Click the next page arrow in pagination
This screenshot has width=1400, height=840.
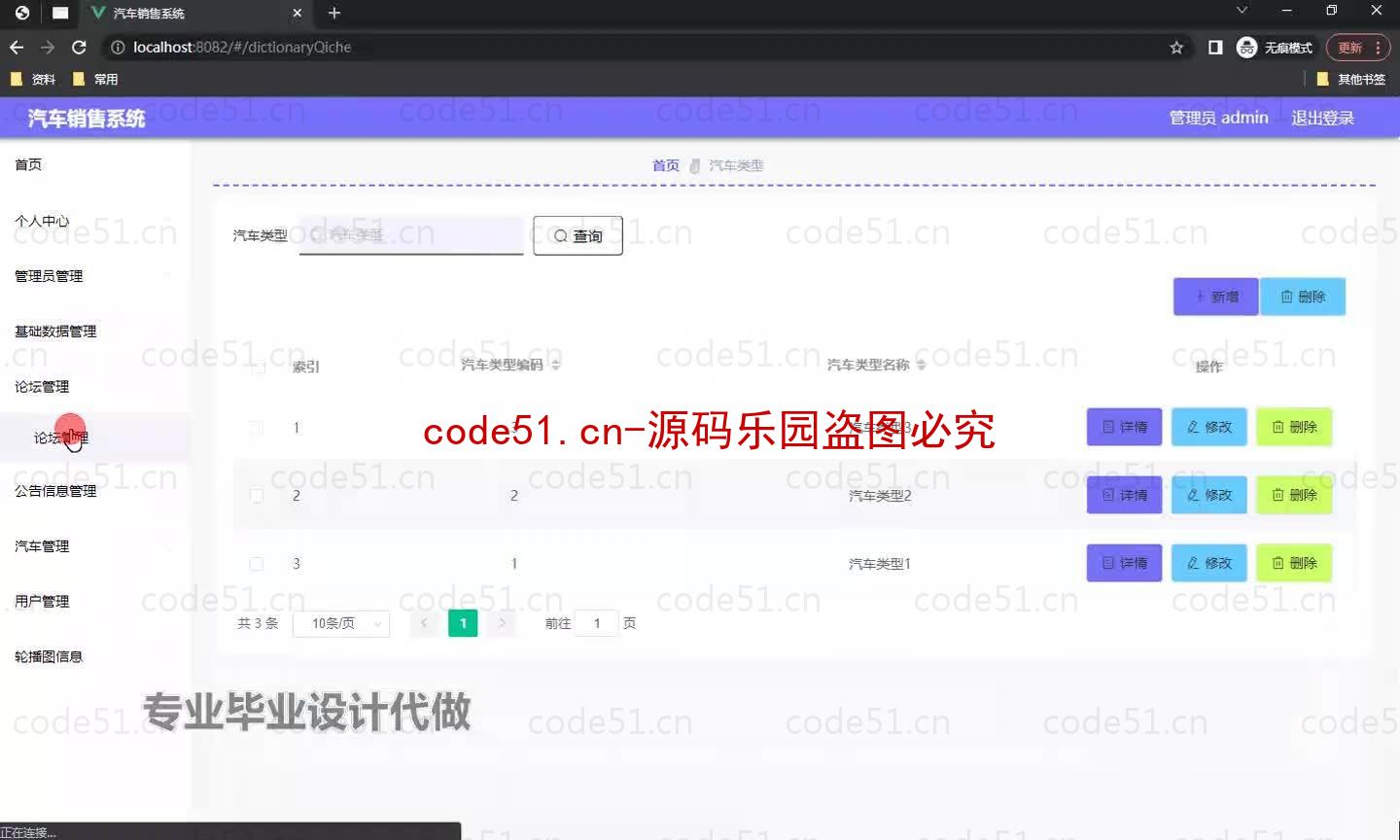(502, 623)
